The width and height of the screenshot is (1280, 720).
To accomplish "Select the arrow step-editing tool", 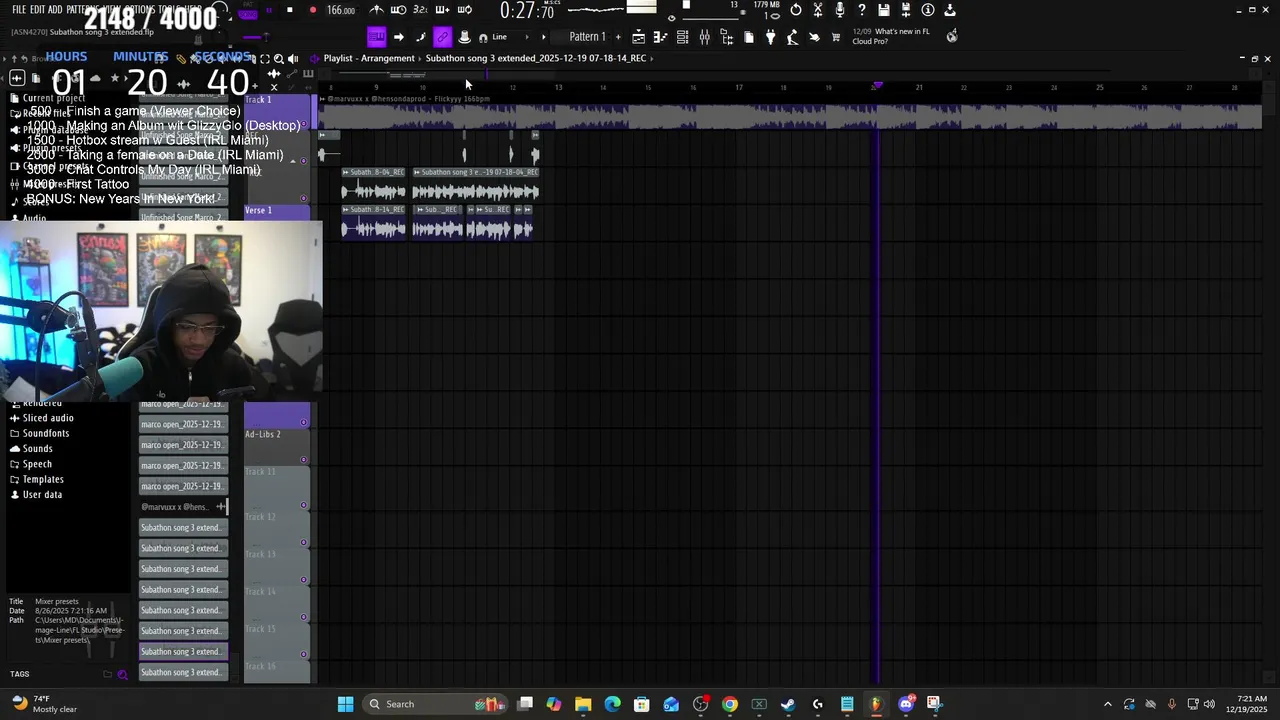I will click(398, 37).
